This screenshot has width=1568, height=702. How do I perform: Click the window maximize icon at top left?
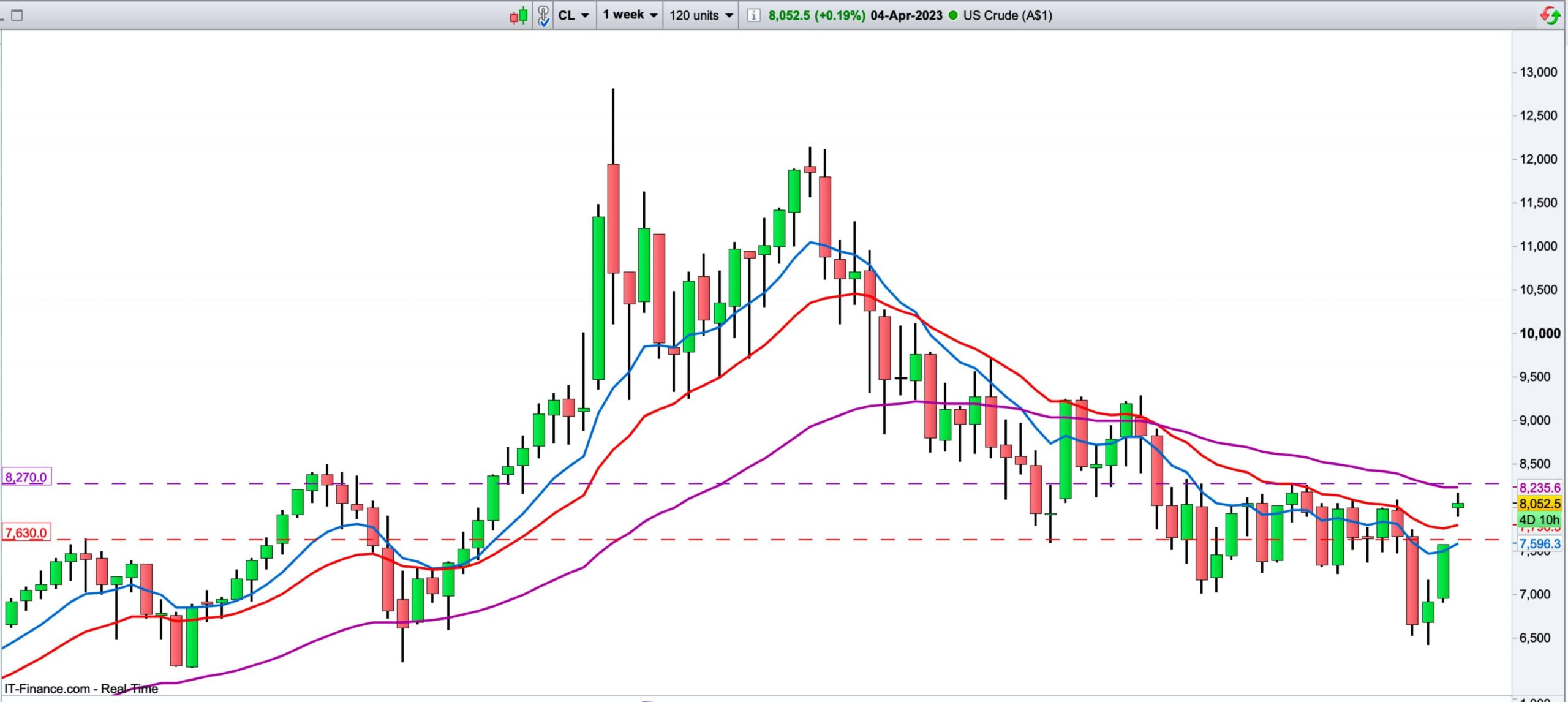[x=17, y=15]
